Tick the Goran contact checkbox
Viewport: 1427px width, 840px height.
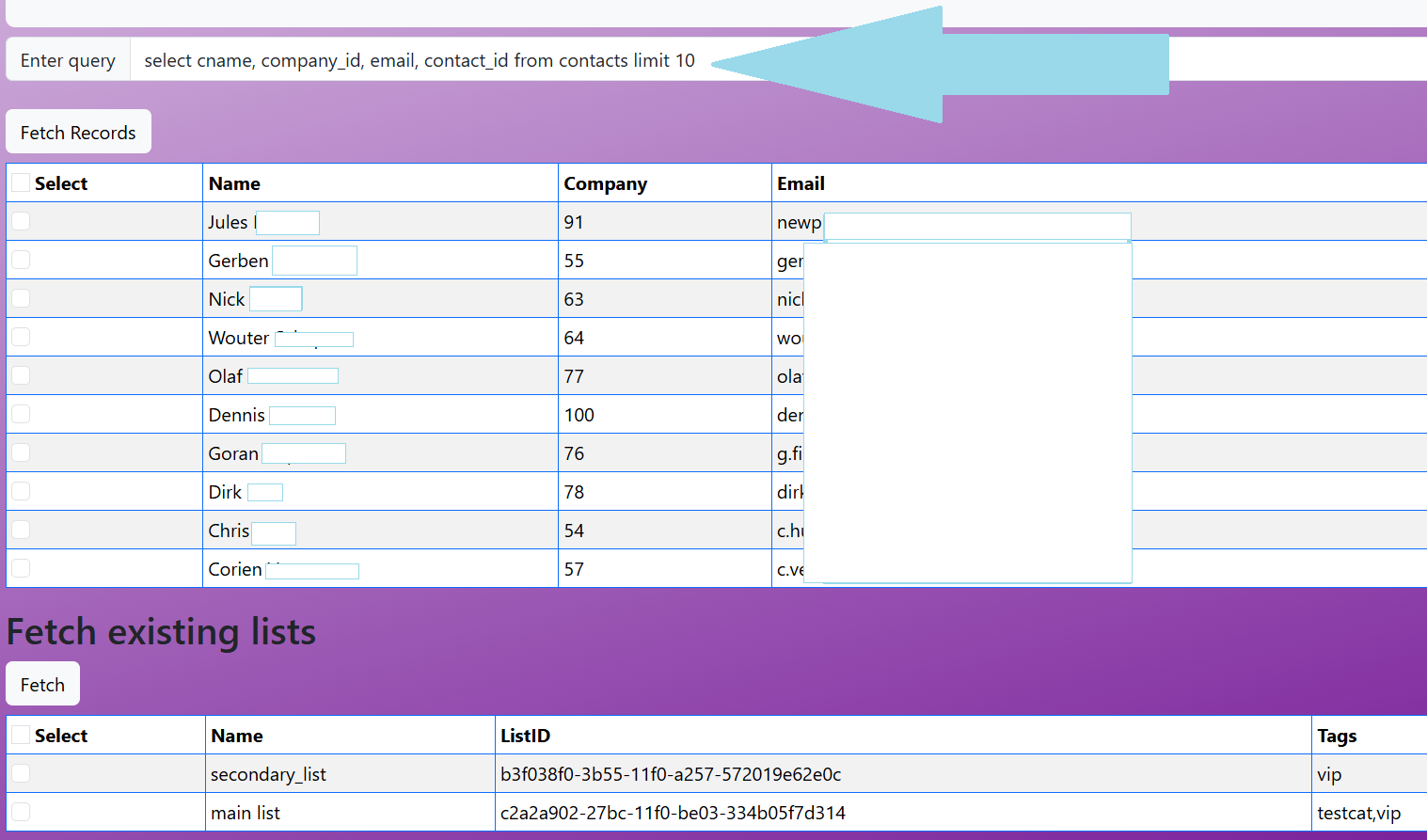click(x=21, y=452)
